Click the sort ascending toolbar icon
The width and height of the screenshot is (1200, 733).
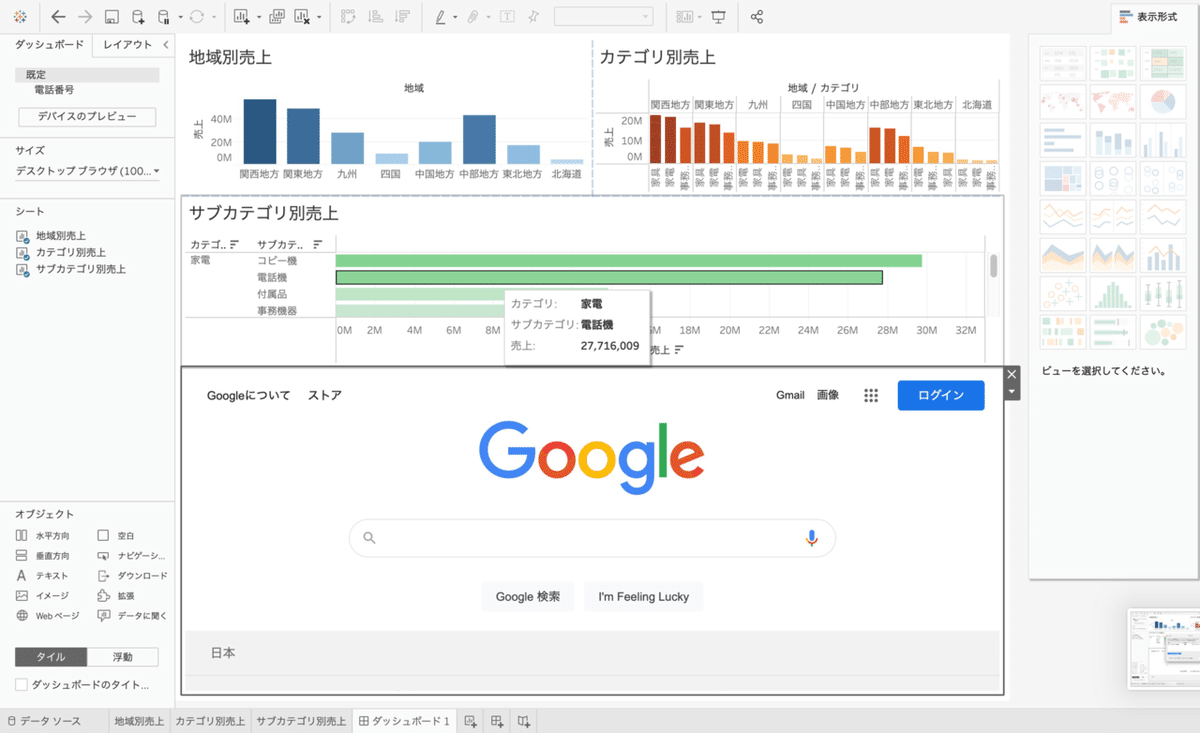tap(375, 17)
